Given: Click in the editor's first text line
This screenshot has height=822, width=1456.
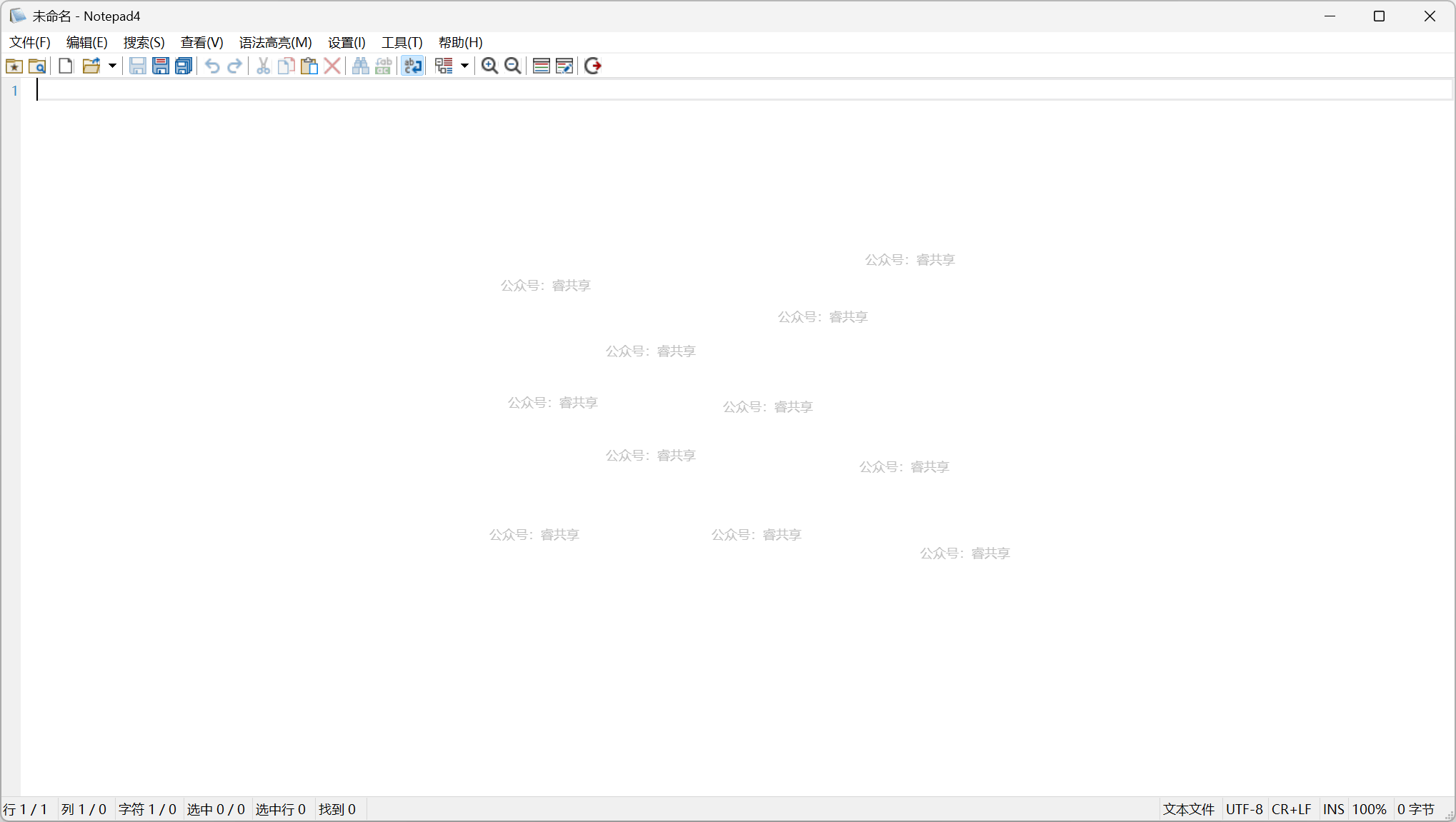Looking at the screenshot, I should pyautogui.click(x=743, y=91).
